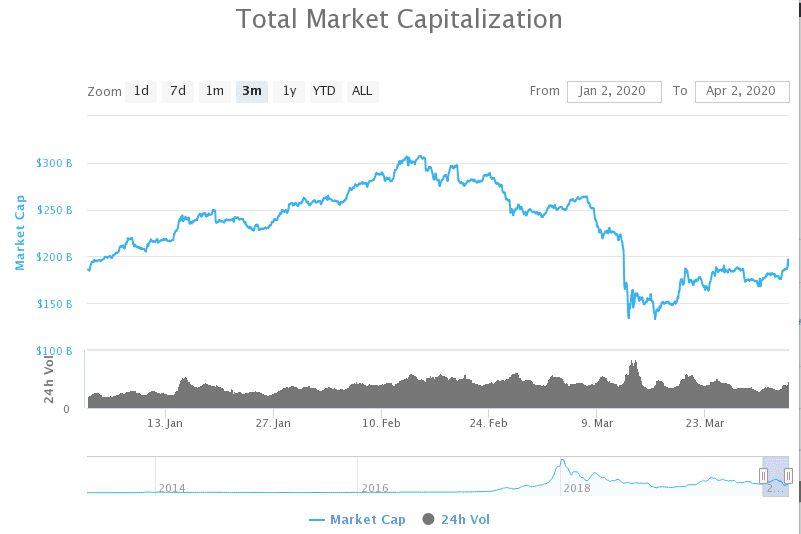The height and width of the screenshot is (534, 801).
Task: Switch chart zoom to 1m
Action: (215, 91)
